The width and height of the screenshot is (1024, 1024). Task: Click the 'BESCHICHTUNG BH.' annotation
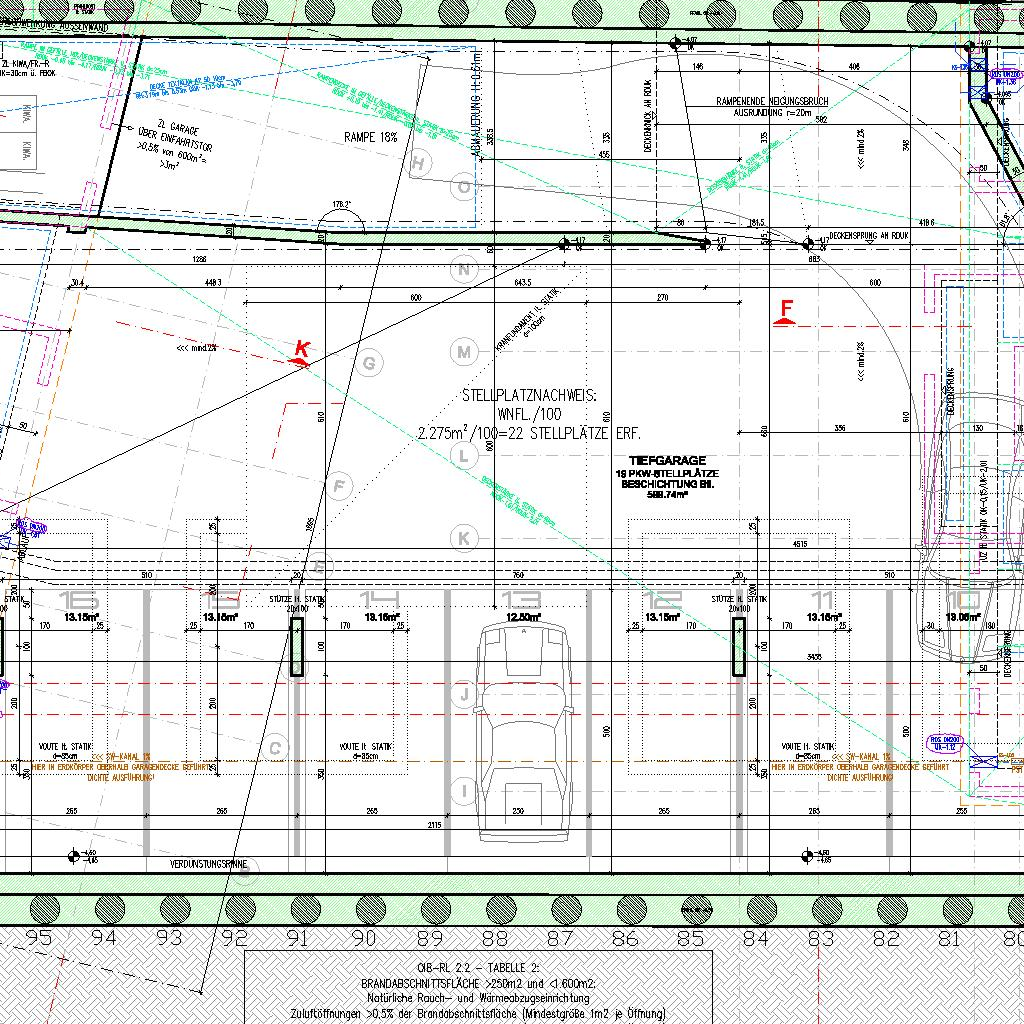click(667, 485)
